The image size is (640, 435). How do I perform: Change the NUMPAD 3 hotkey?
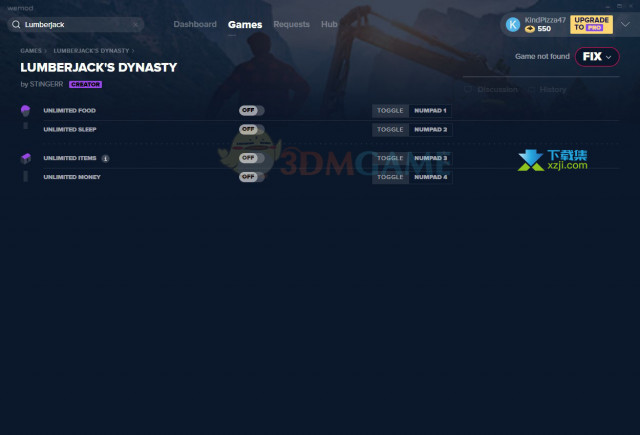[x=430, y=158]
